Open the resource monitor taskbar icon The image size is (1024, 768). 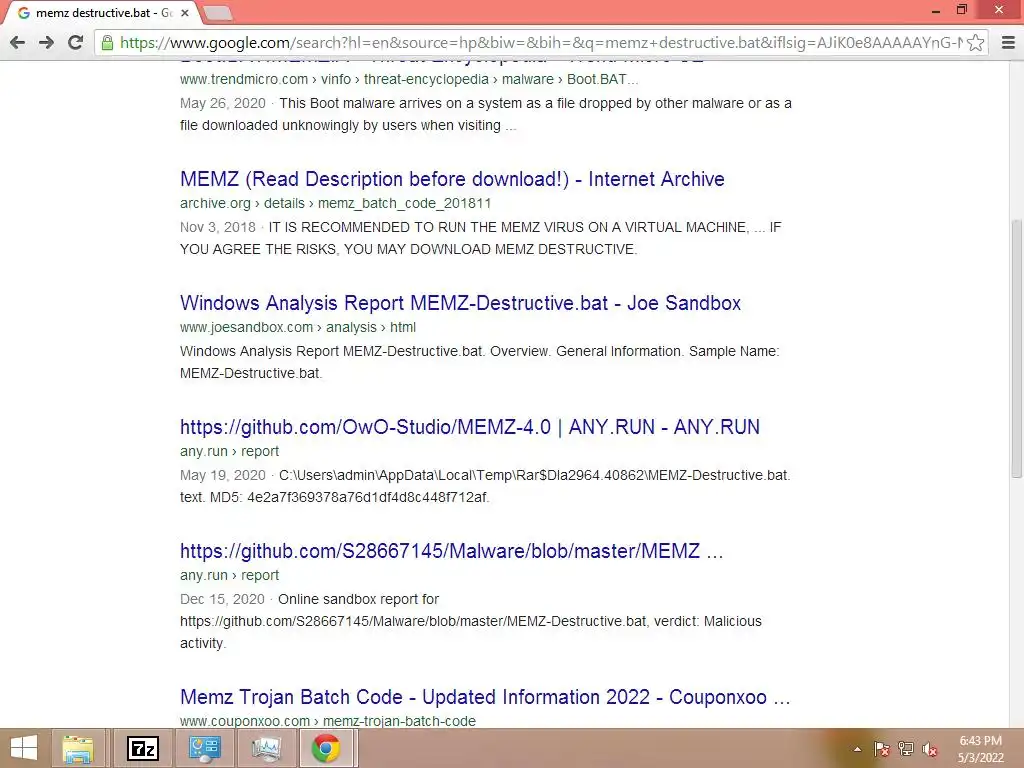coord(266,748)
